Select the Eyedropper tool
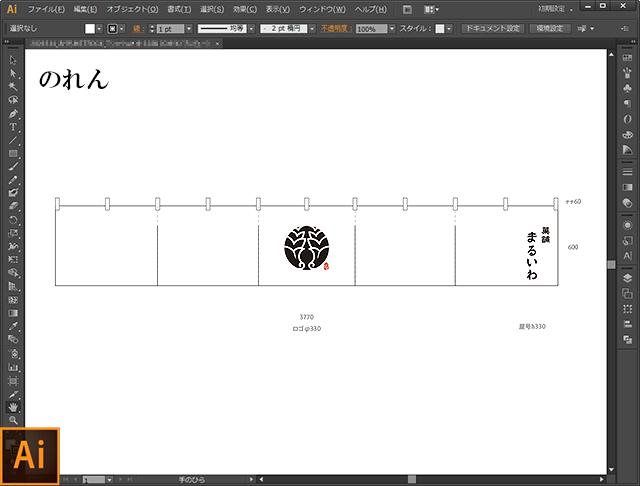 coord(13,326)
